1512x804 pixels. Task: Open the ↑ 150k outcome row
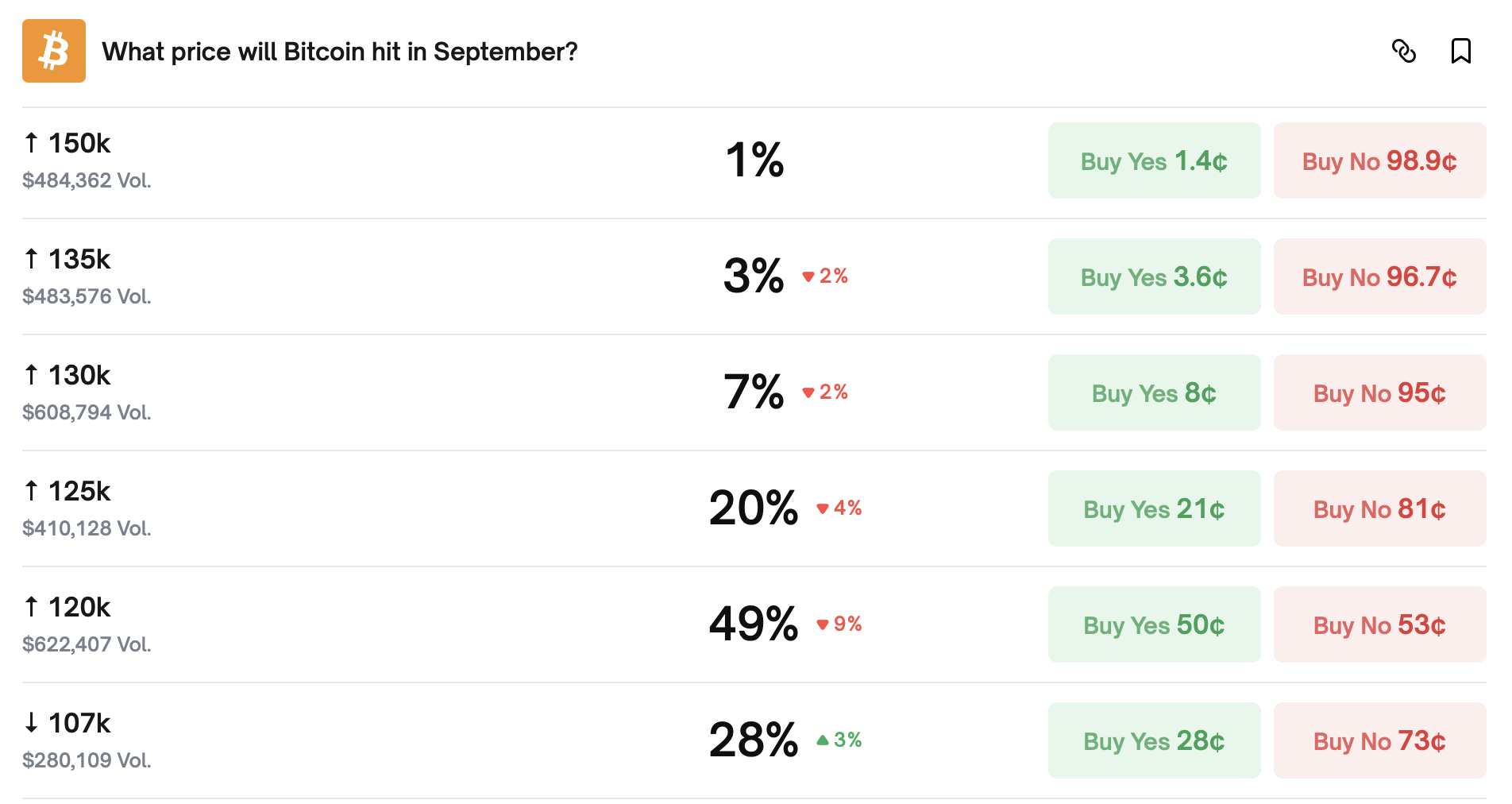tap(79, 144)
